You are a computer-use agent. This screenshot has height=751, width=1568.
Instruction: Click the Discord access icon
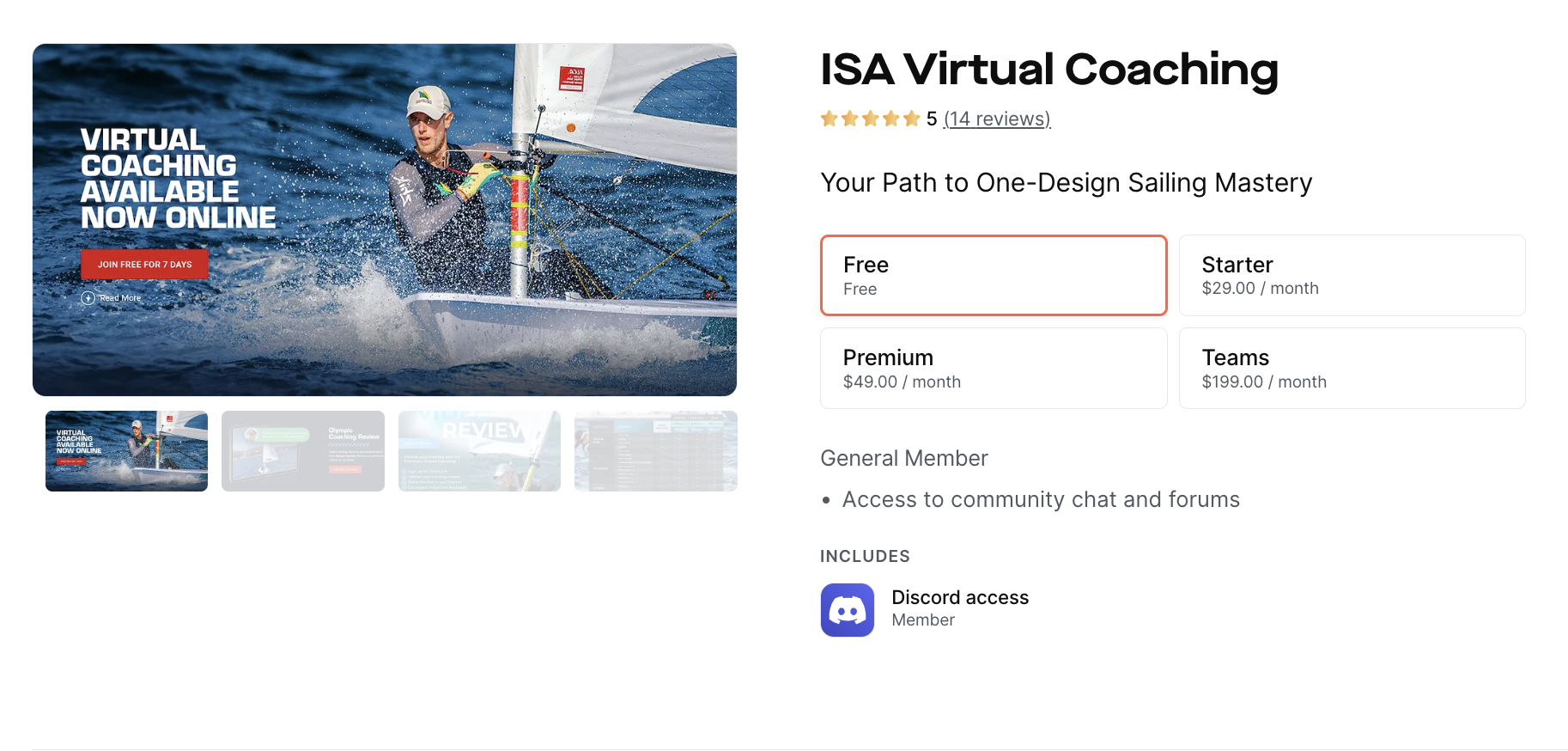click(x=847, y=609)
